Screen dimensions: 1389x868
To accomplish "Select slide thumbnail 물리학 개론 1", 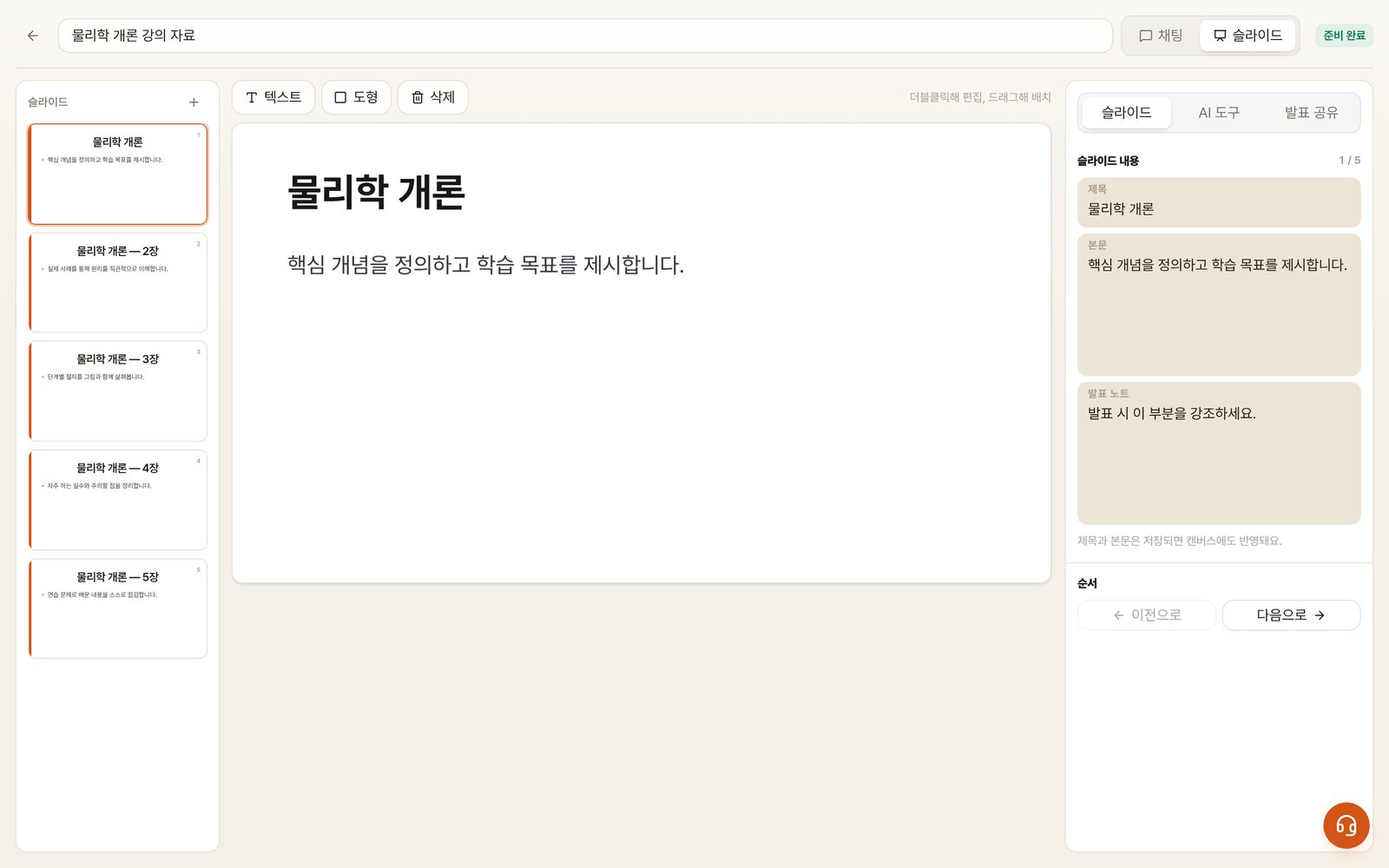I will click(x=118, y=174).
